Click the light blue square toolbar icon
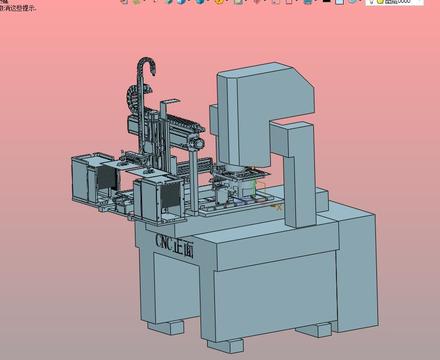Viewport: 440px width, 360px height. click(x=339, y=1)
